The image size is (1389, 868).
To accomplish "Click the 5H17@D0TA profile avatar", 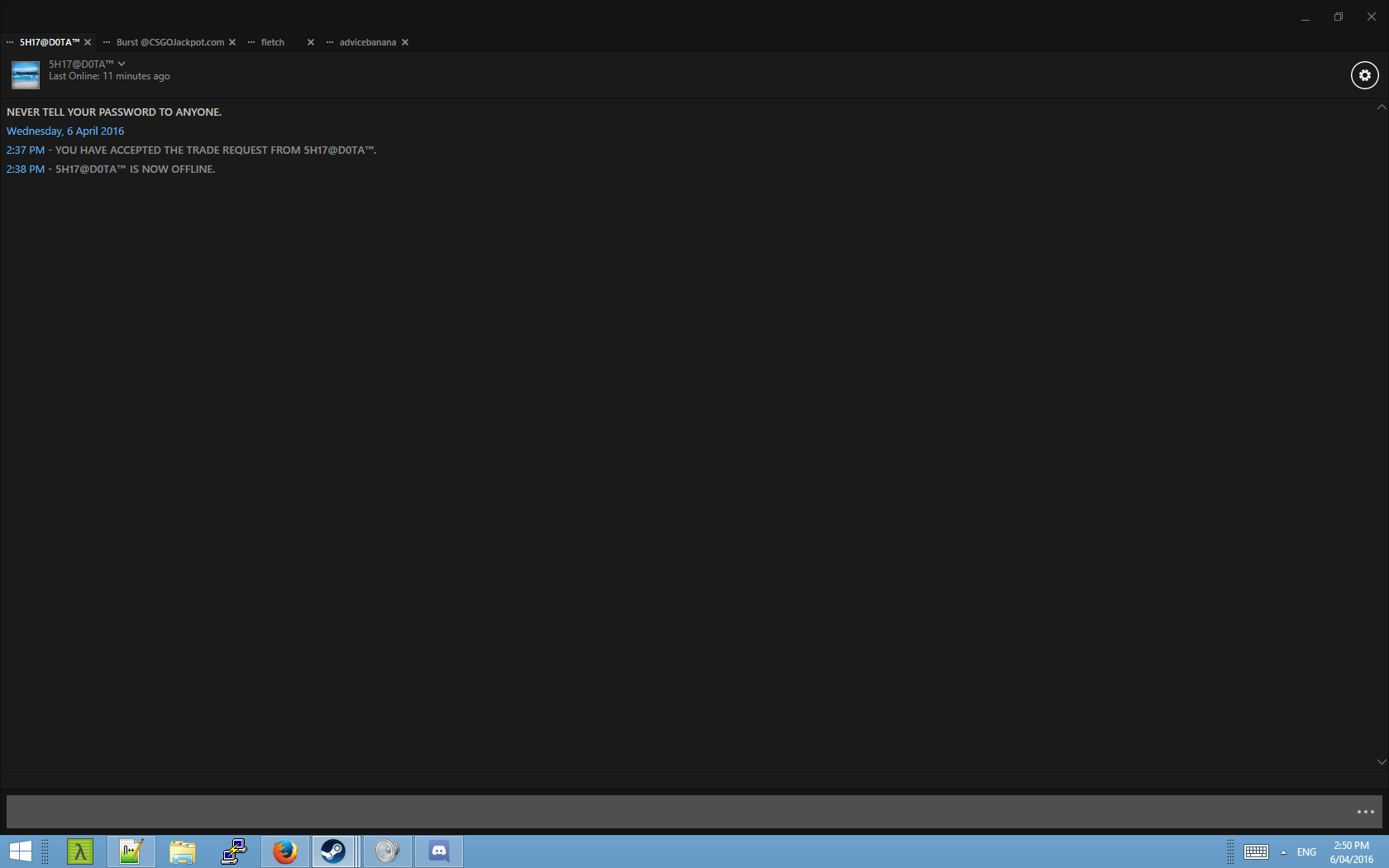I will pyautogui.click(x=26, y=74).
